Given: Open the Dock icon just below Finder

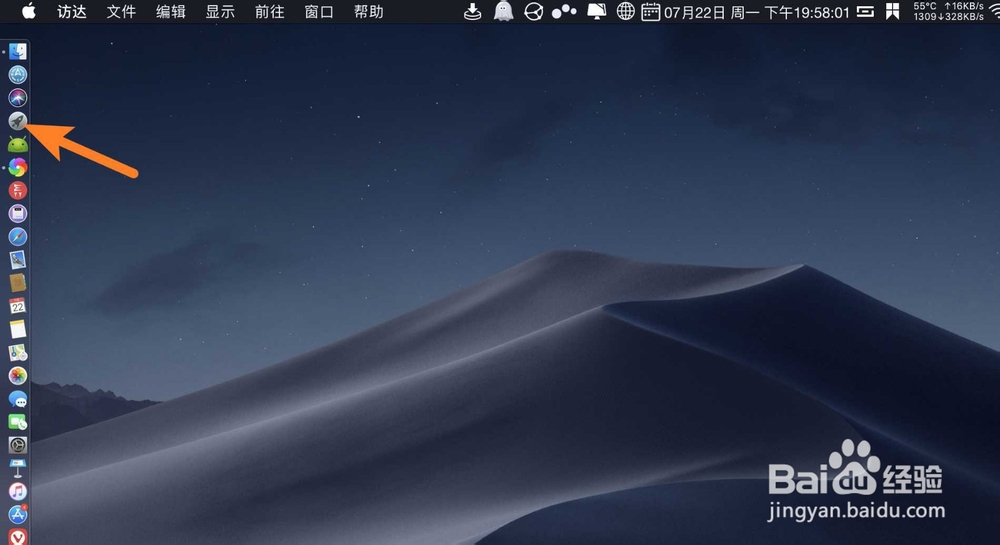Looking at the screenshot, I should click(x=18, y=75).
